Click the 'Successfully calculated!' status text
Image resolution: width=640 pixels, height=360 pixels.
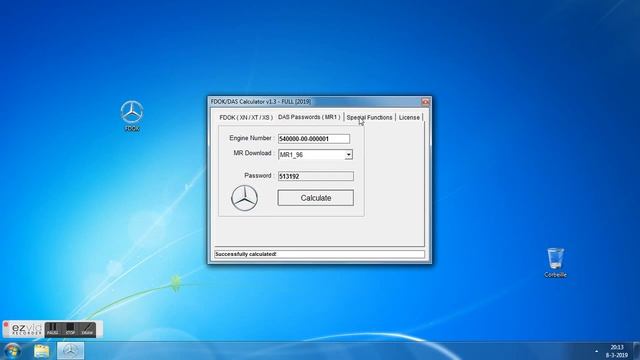[x=246, y=254]
